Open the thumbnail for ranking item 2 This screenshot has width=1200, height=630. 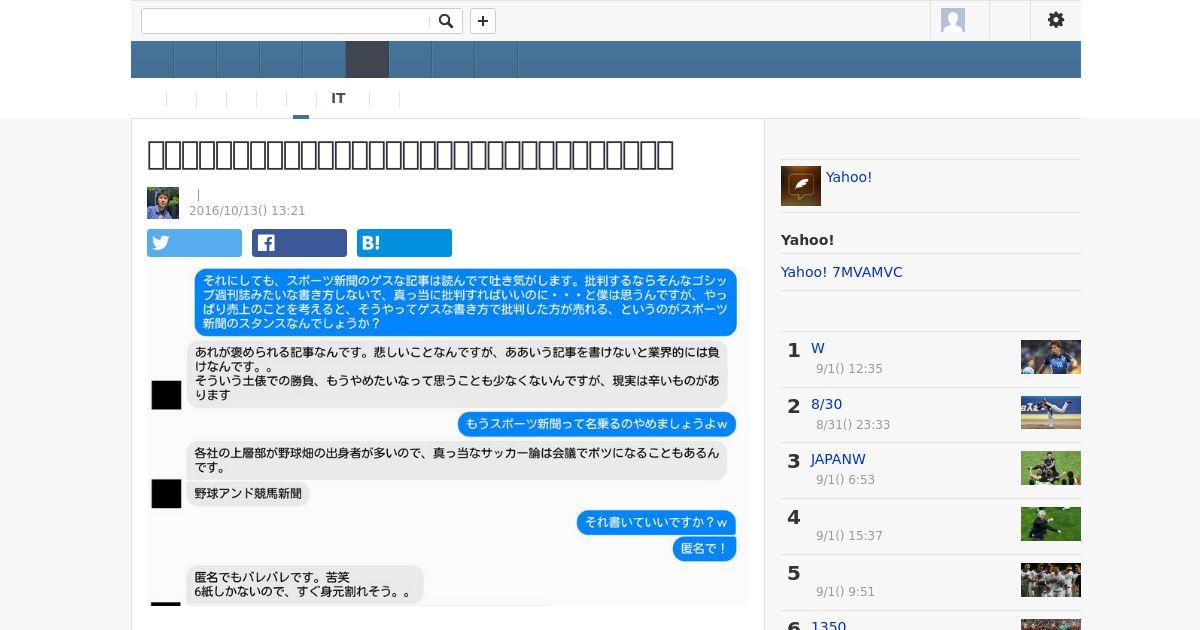pyautogui.click(x=1051, y=412)
